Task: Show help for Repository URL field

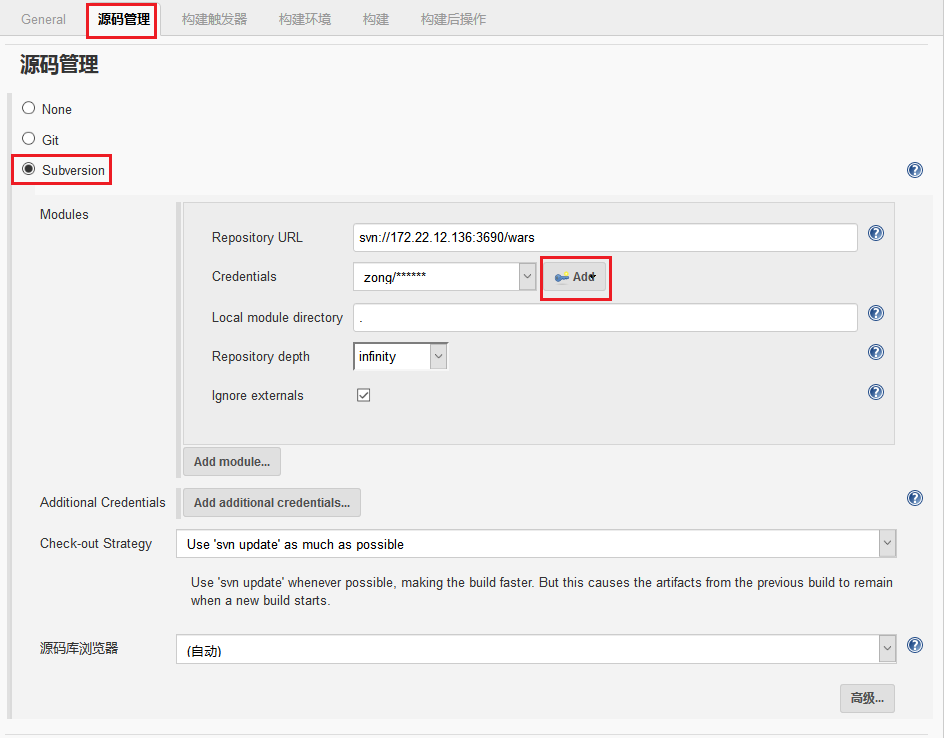Action: (875, 233)
